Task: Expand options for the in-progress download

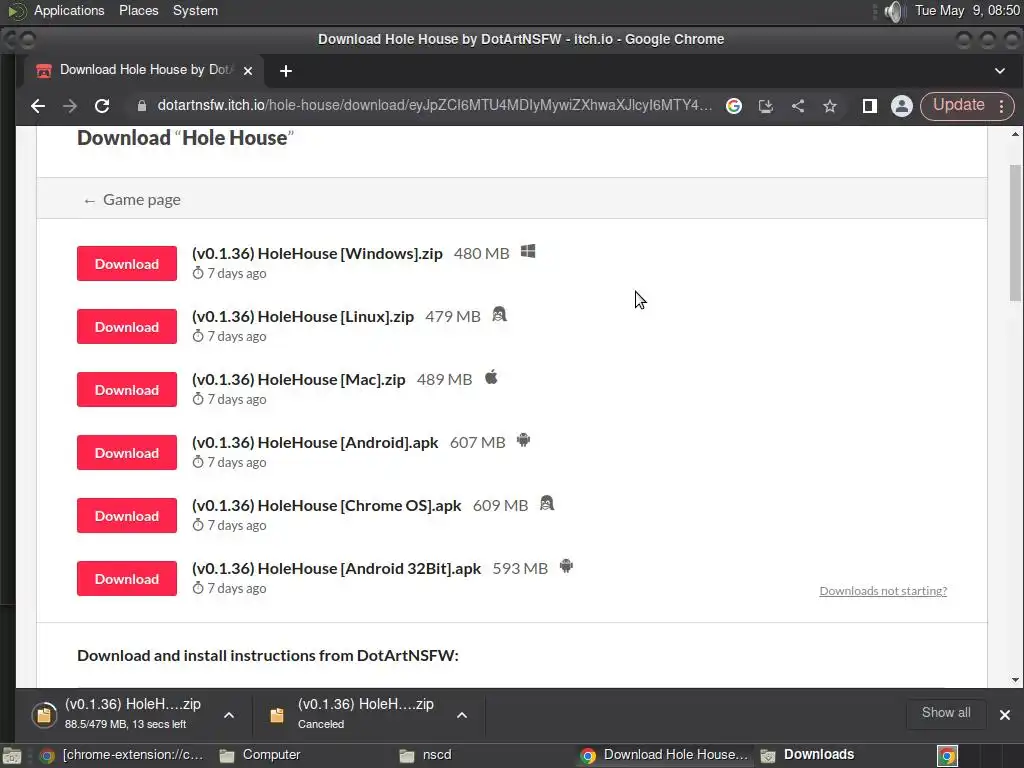Action: coord(229,715)
